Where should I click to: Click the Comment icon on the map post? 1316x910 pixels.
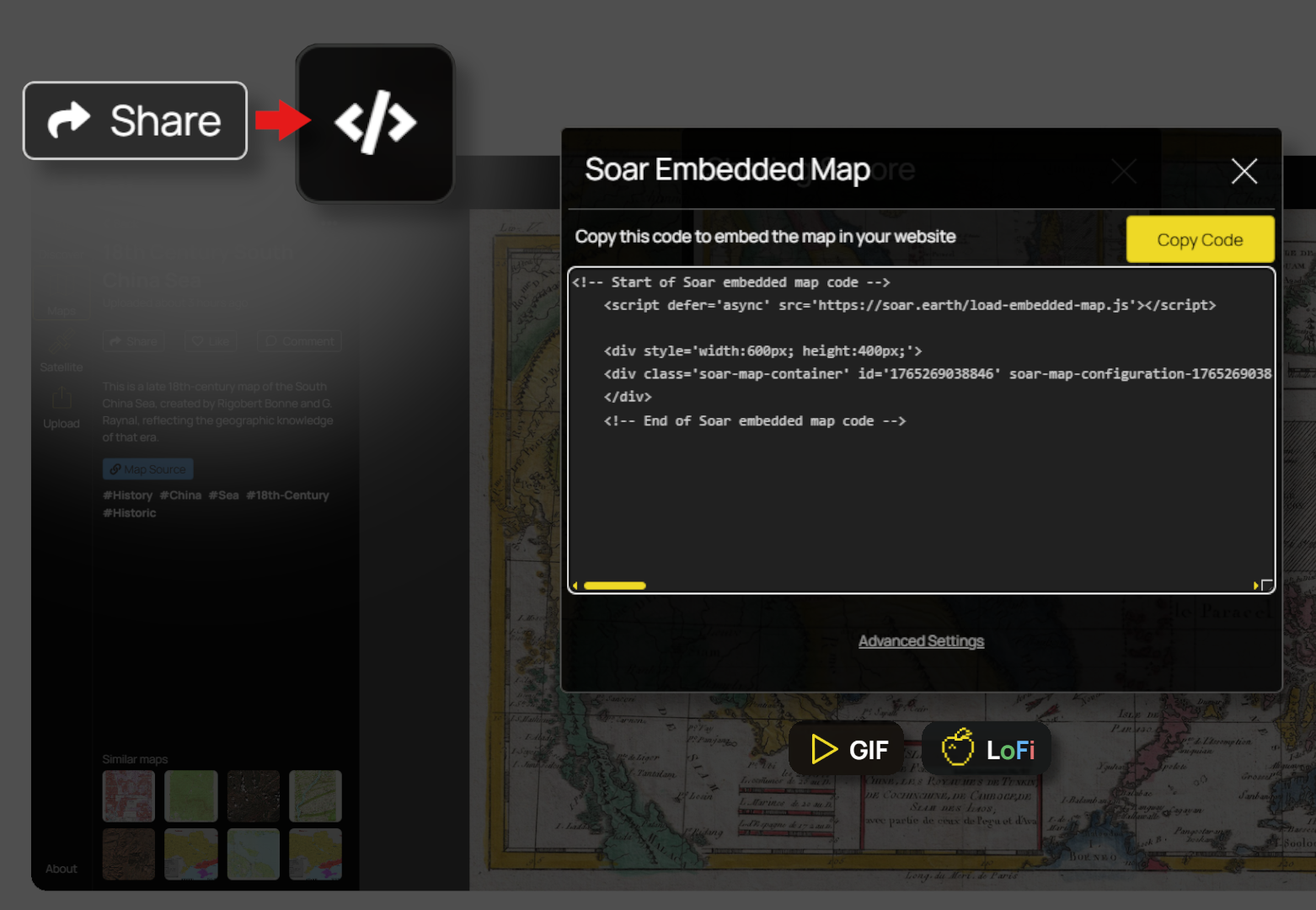(271, 340)
